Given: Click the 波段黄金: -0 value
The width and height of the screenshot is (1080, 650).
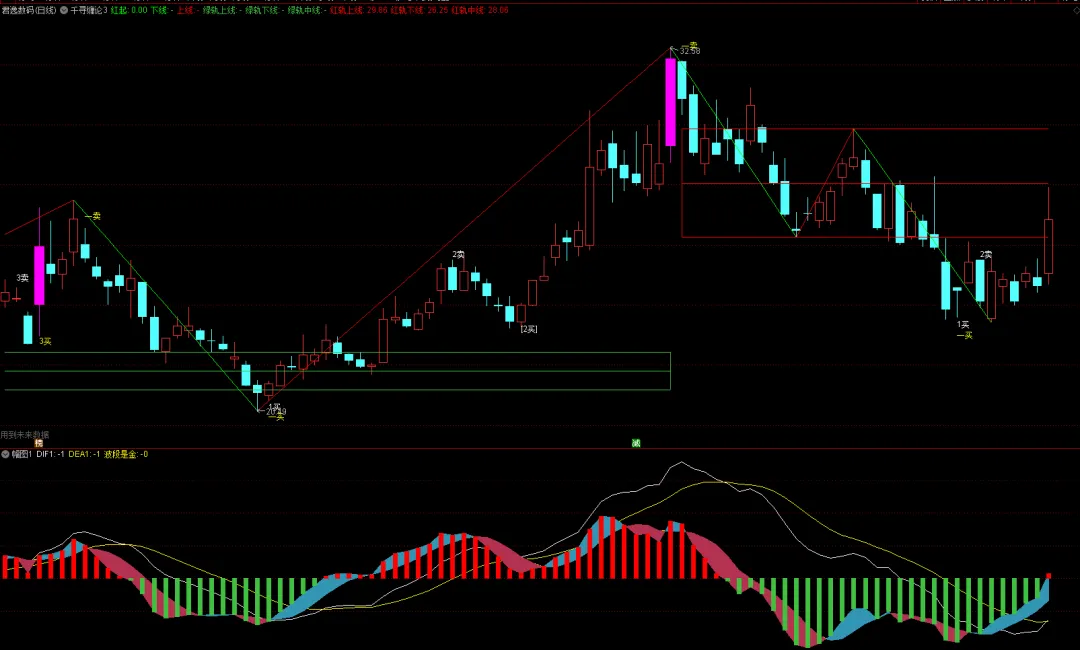Looking at the screenshot, I should (x=126, y=454).
